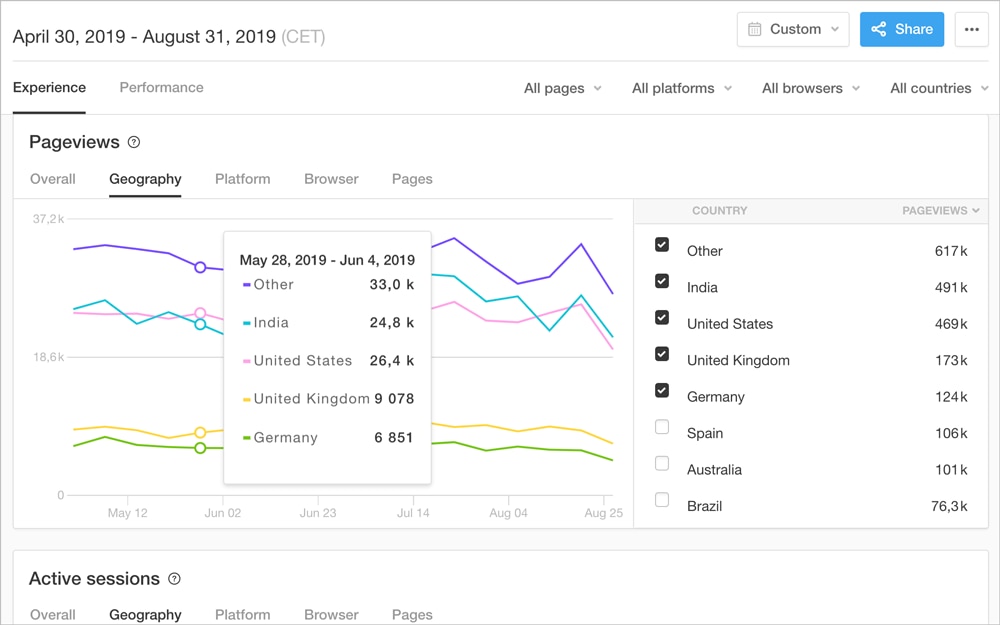Click the calendar icon in Custom button
The height and width of the screenshot is (625, 1000).
click(x=755, y=30)
